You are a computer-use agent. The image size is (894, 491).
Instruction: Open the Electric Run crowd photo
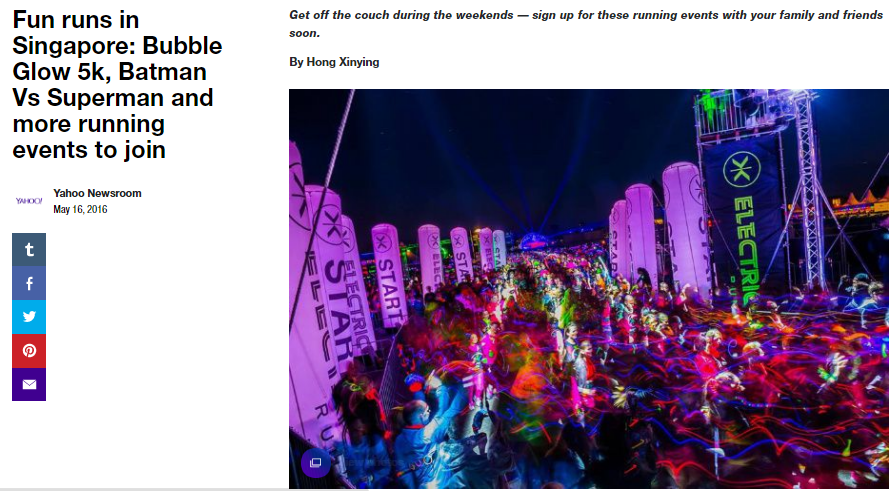point(588,289)
